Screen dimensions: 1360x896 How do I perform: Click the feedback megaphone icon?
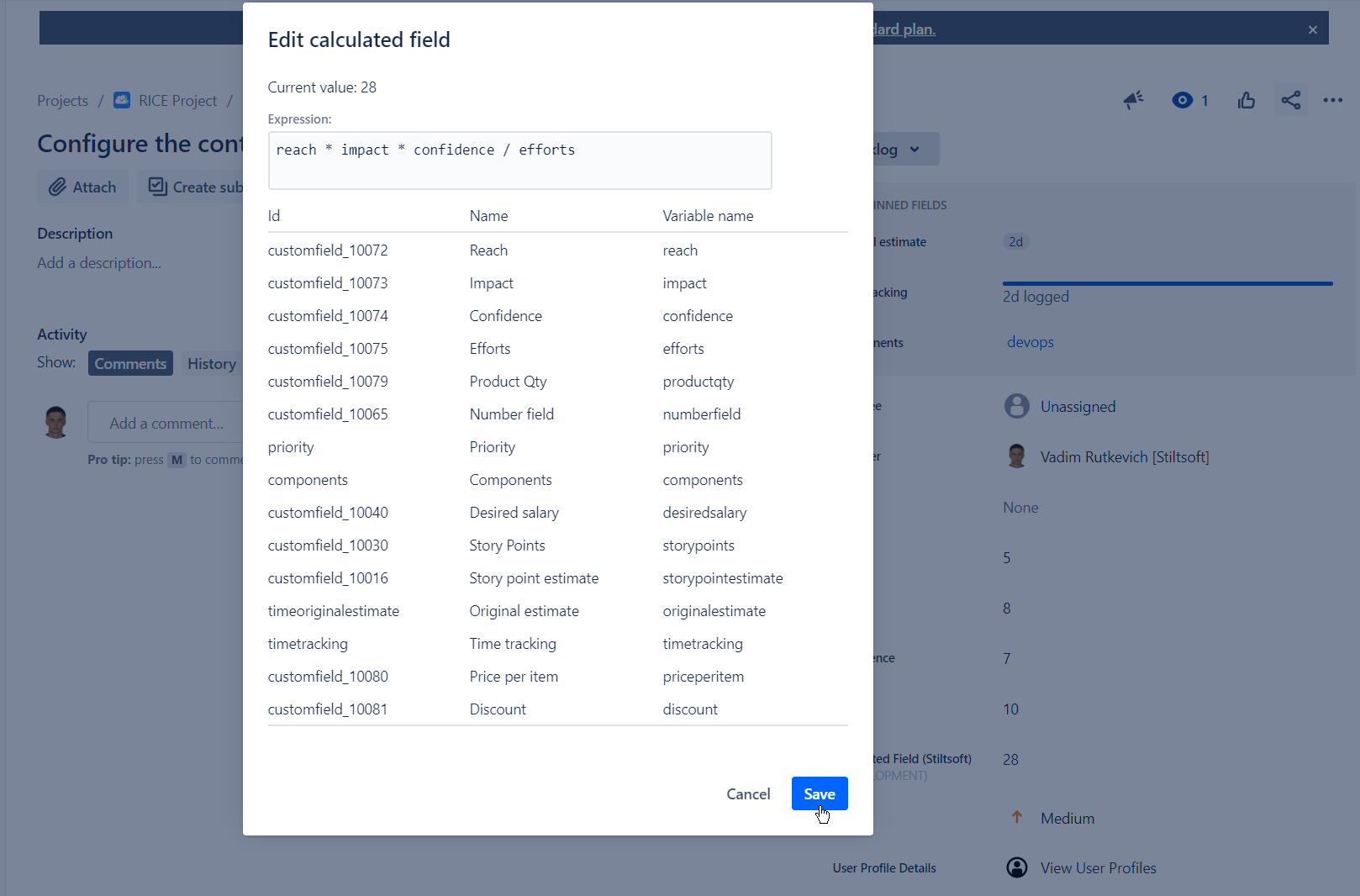1133,101
